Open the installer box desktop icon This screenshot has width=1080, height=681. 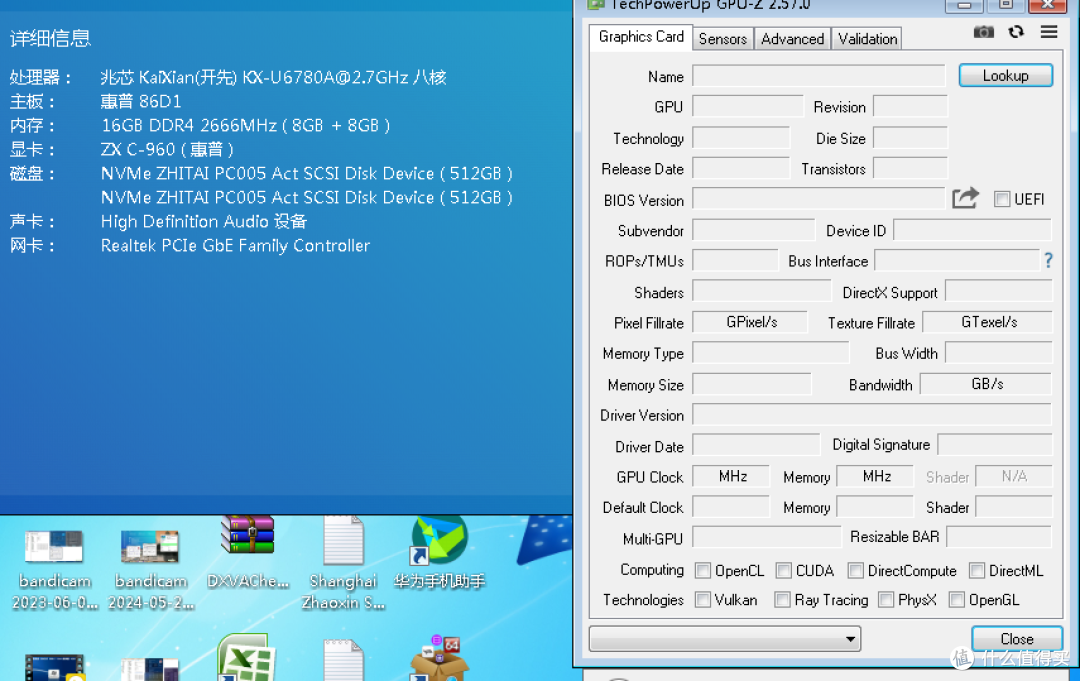click(x=439, y=658)
